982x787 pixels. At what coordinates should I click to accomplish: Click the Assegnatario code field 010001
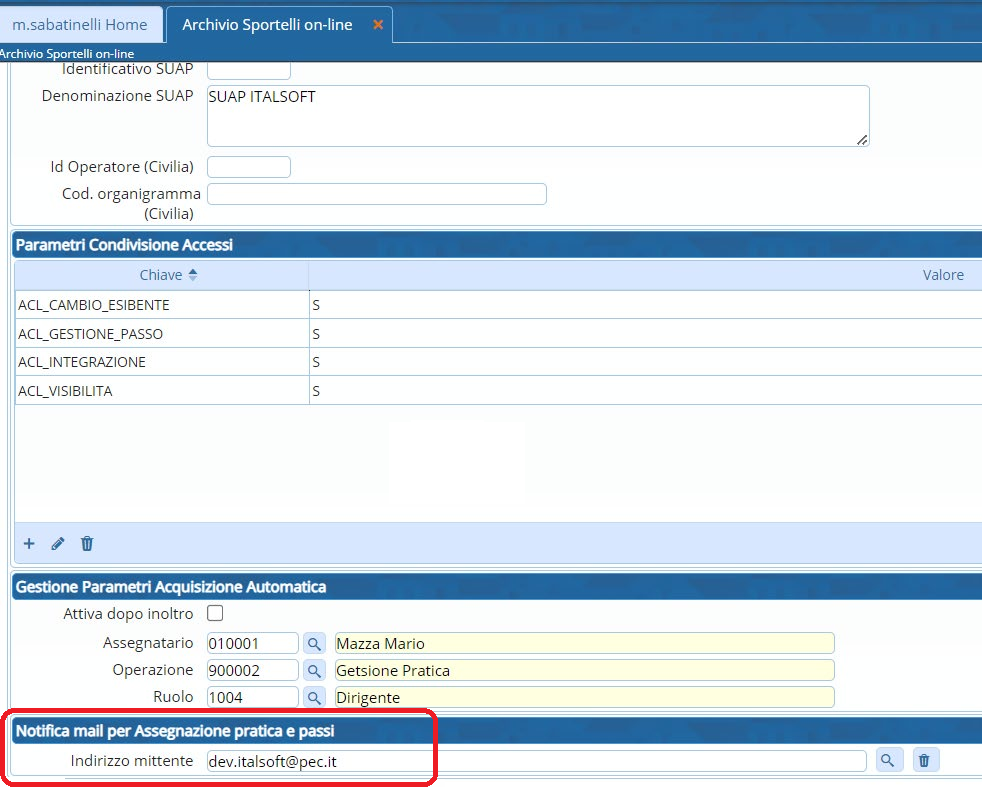[x=252, y=643]
